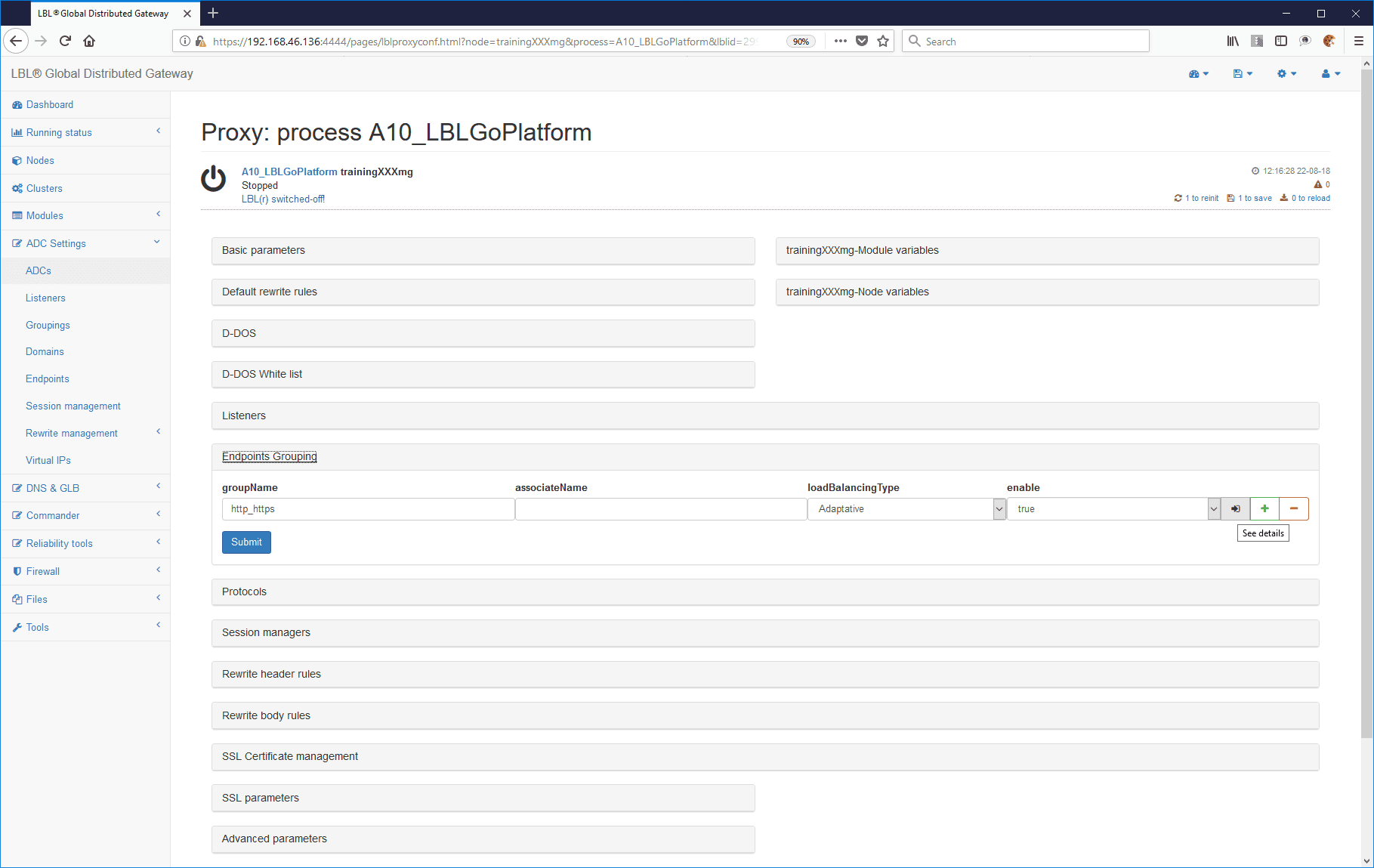Viewport: 1374px width, 868px height.
Task: Reload the page with the refresh icon
Action: [x=65, y=41]
